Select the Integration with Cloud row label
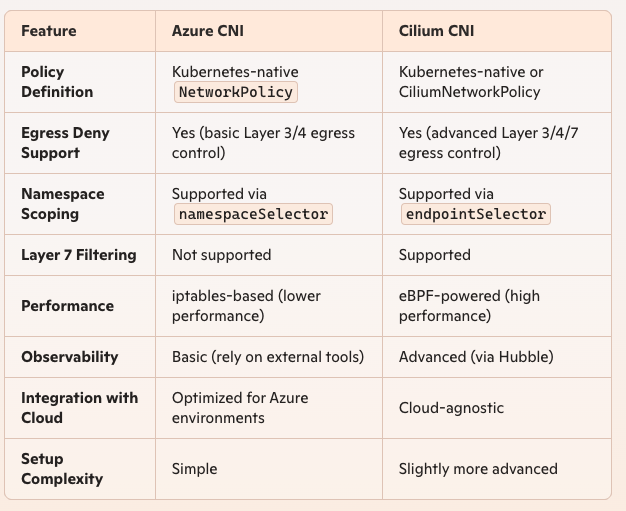The width and height of the screenshot is (626, 511). (79, 408)
